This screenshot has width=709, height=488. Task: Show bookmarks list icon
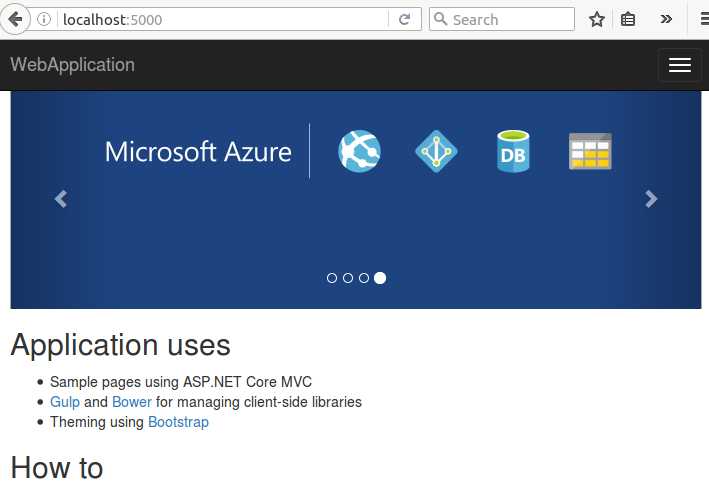pyautogui.click(x=628, y=19)
